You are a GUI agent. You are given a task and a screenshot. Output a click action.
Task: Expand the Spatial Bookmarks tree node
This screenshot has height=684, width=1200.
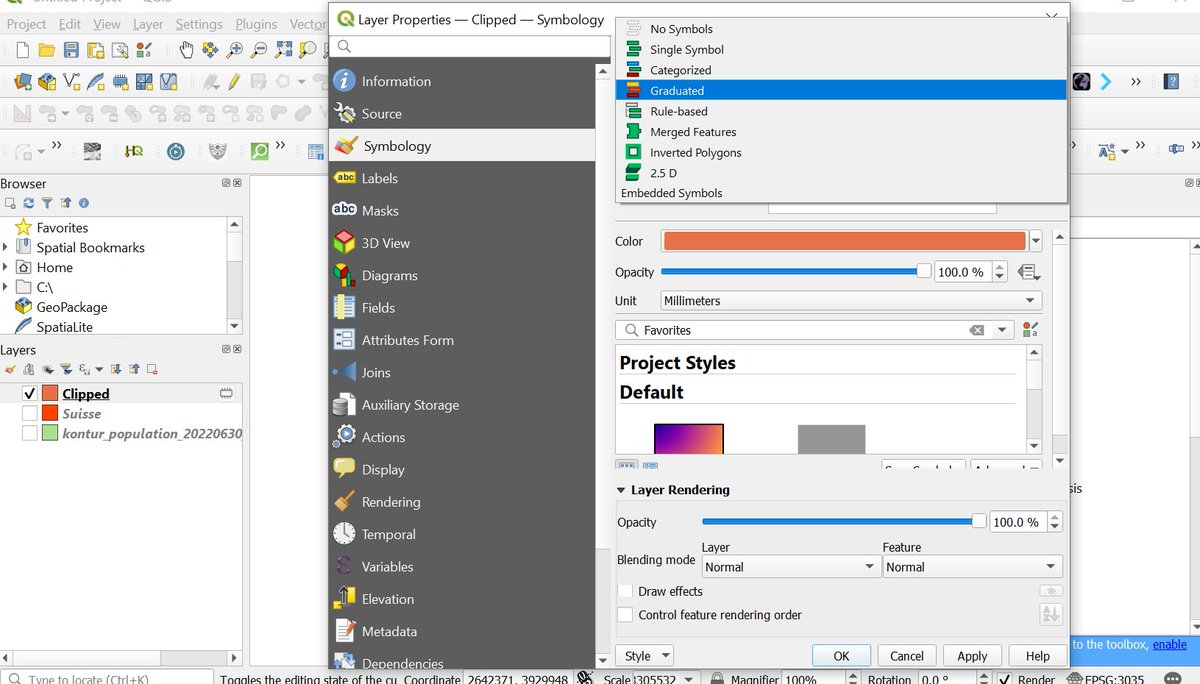6,247
